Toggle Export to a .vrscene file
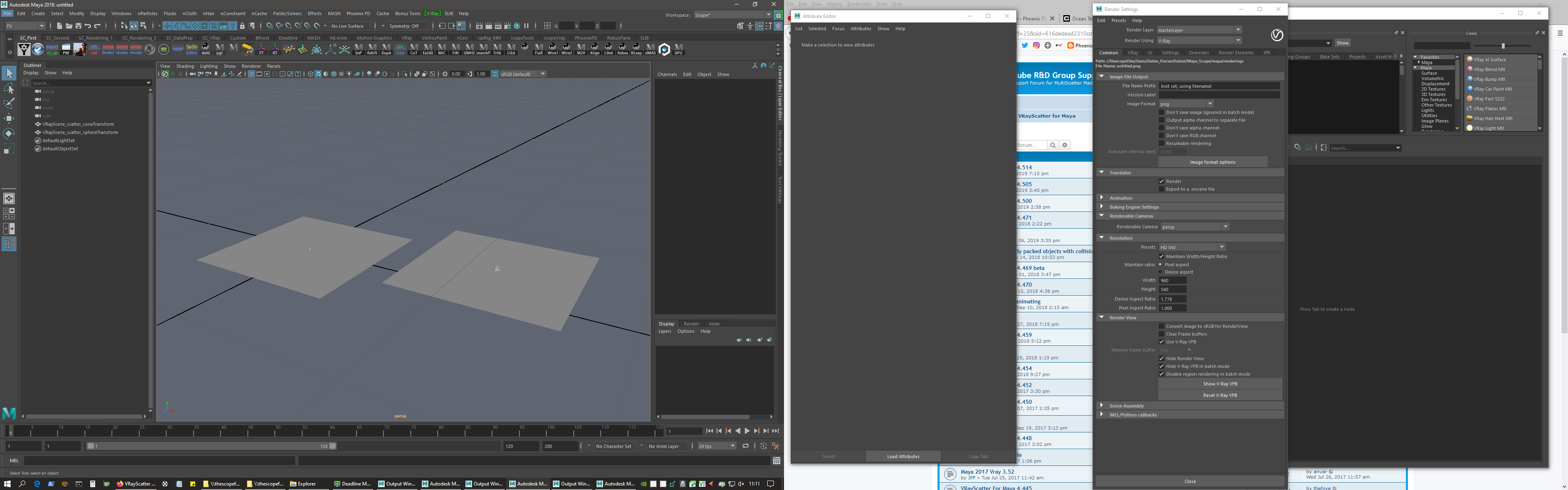1568x490 pixels. tap(1161, 189)
